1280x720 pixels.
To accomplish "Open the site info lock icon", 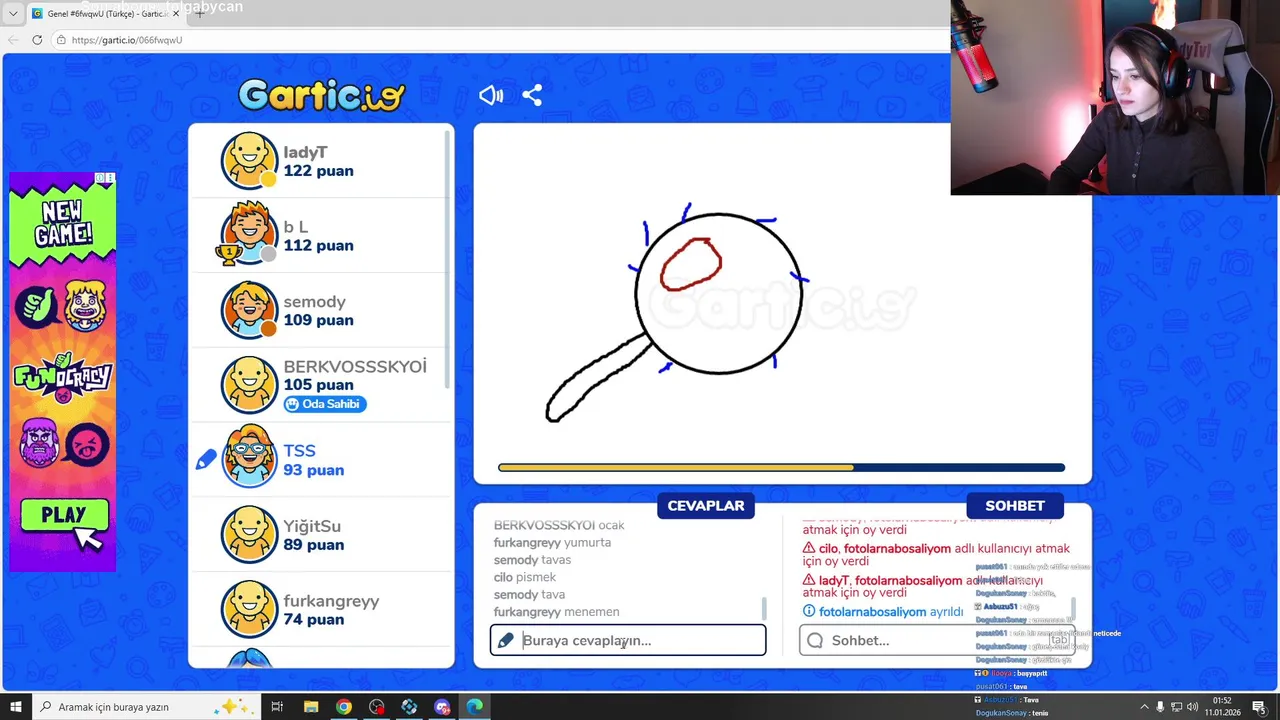I will coord(61,40).
